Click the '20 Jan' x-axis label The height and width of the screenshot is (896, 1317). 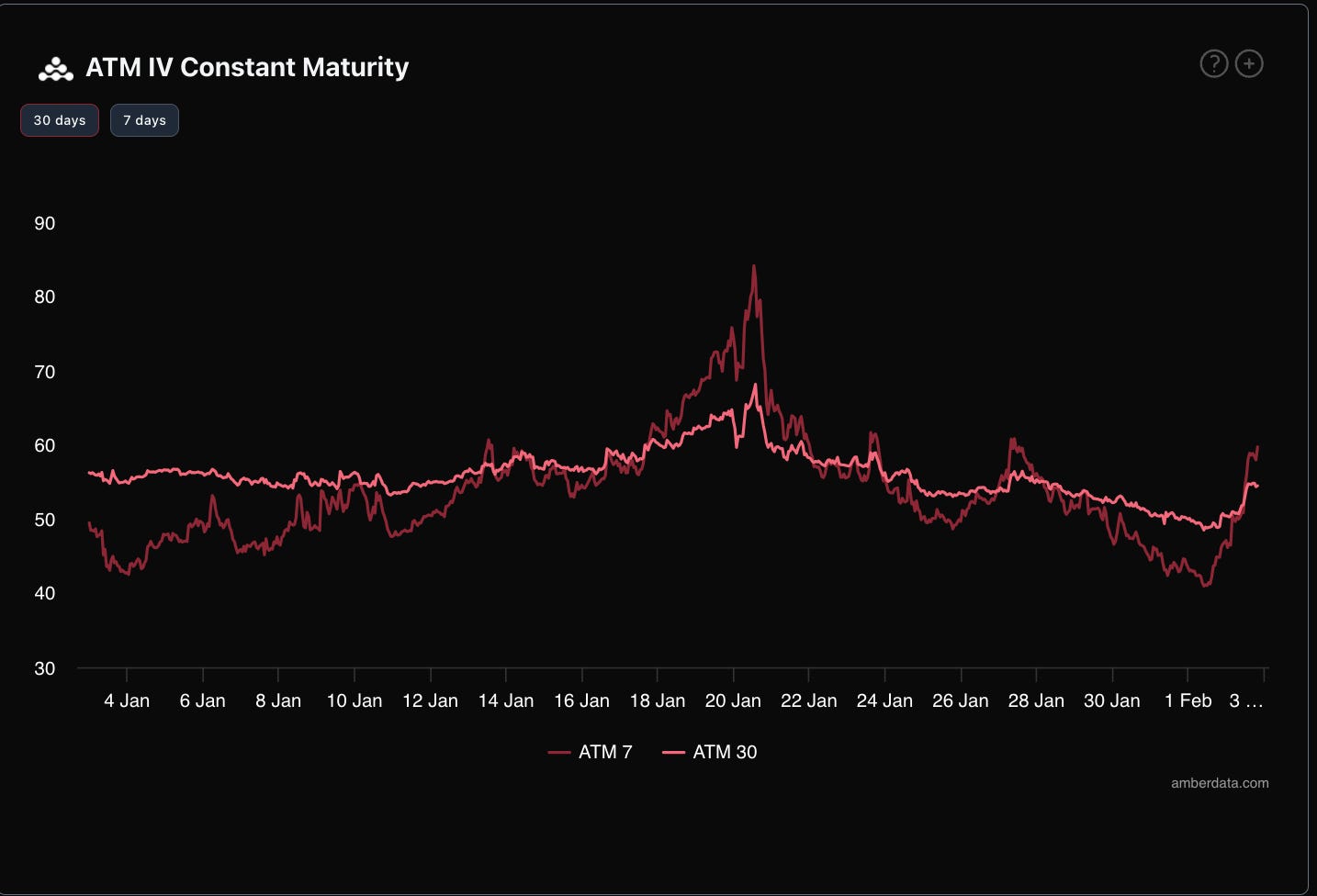coord(733,700)
